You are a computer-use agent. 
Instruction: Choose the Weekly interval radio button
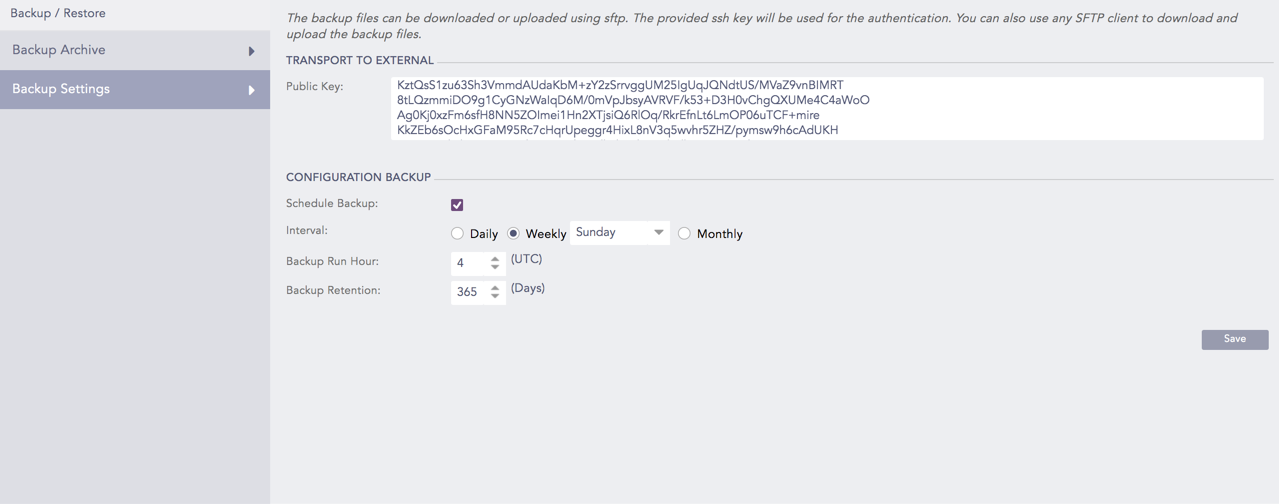click(x=513, y=234)
